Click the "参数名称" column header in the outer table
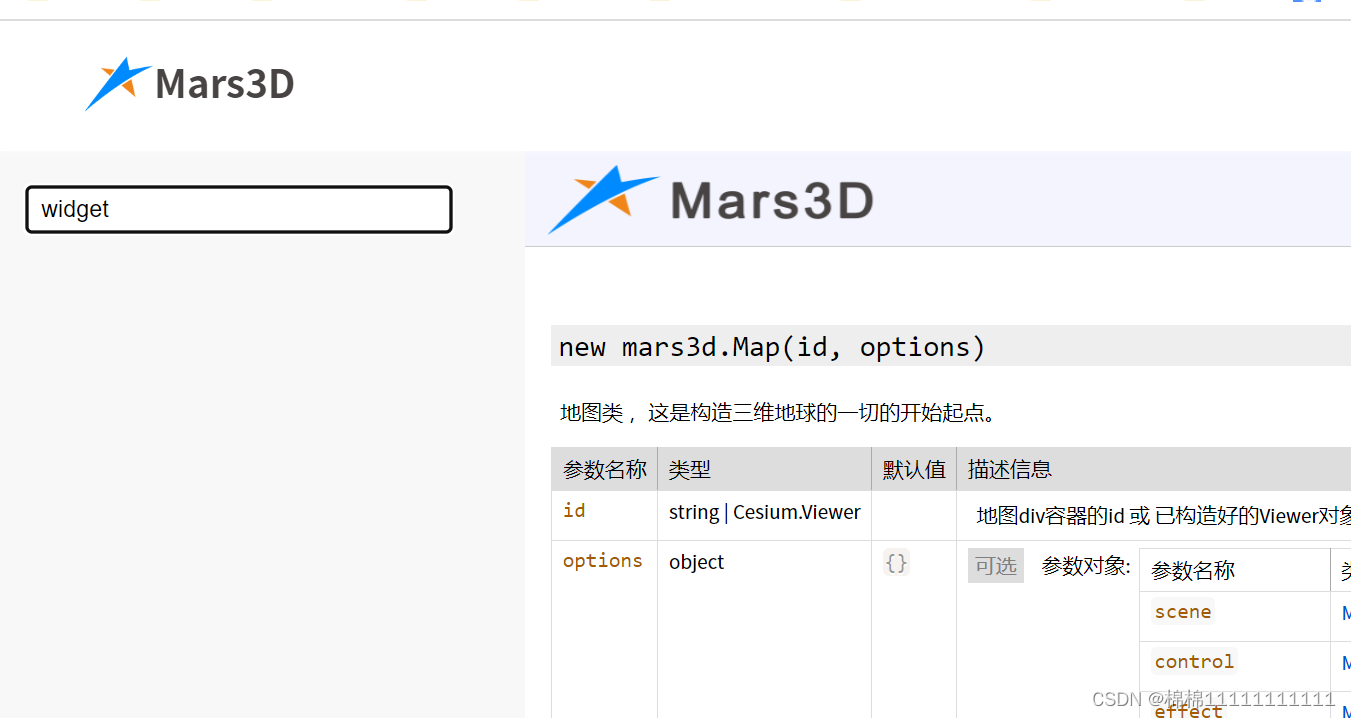The height and width of the screenshot is (718, 1351). click(x=604, y=469)
